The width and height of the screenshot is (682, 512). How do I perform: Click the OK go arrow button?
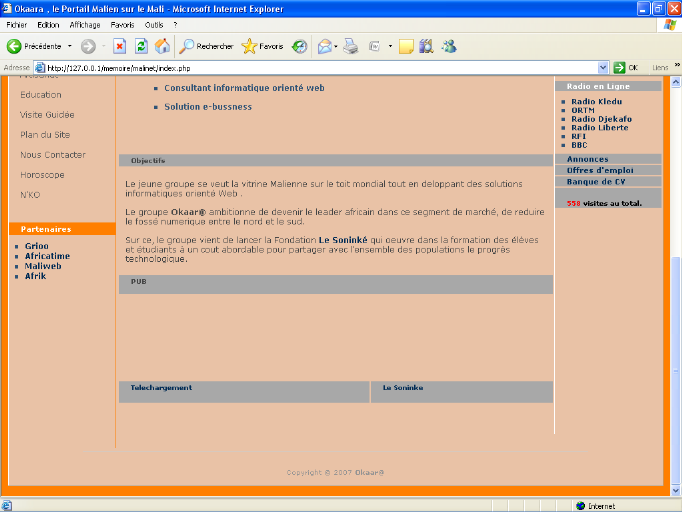coord(625,68)
